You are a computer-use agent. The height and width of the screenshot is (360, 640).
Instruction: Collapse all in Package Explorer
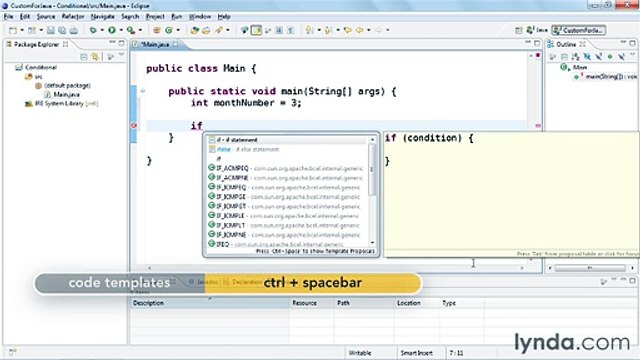point(84,57)
